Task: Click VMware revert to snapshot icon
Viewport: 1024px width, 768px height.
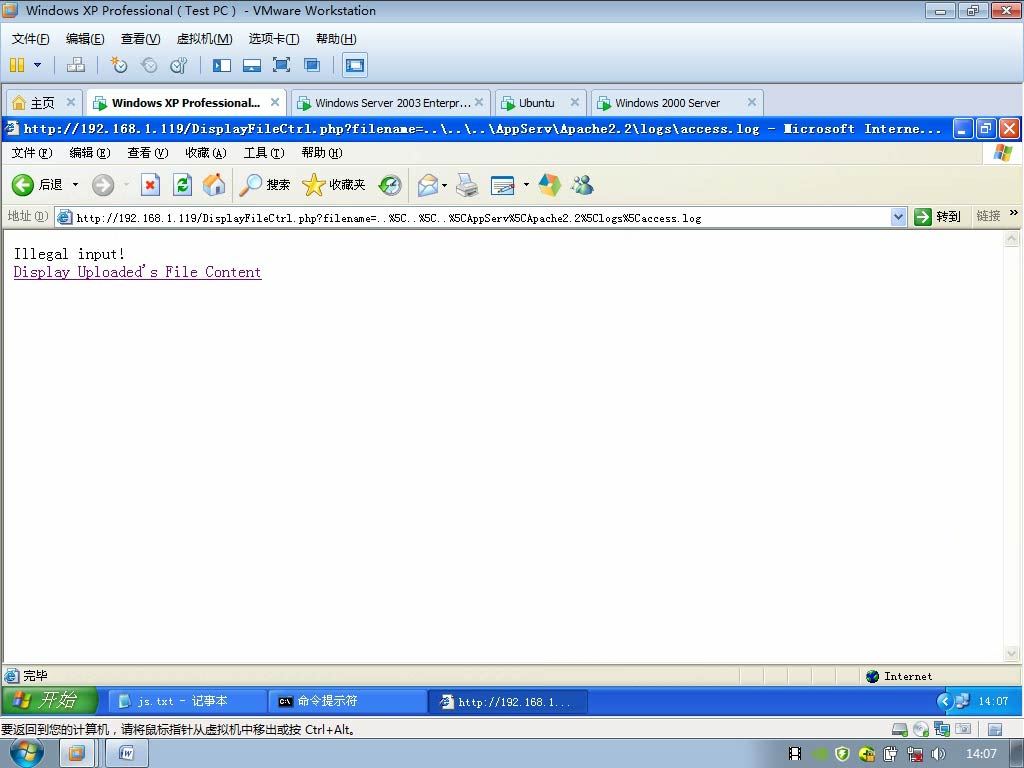Action: (x=149, y=65)
